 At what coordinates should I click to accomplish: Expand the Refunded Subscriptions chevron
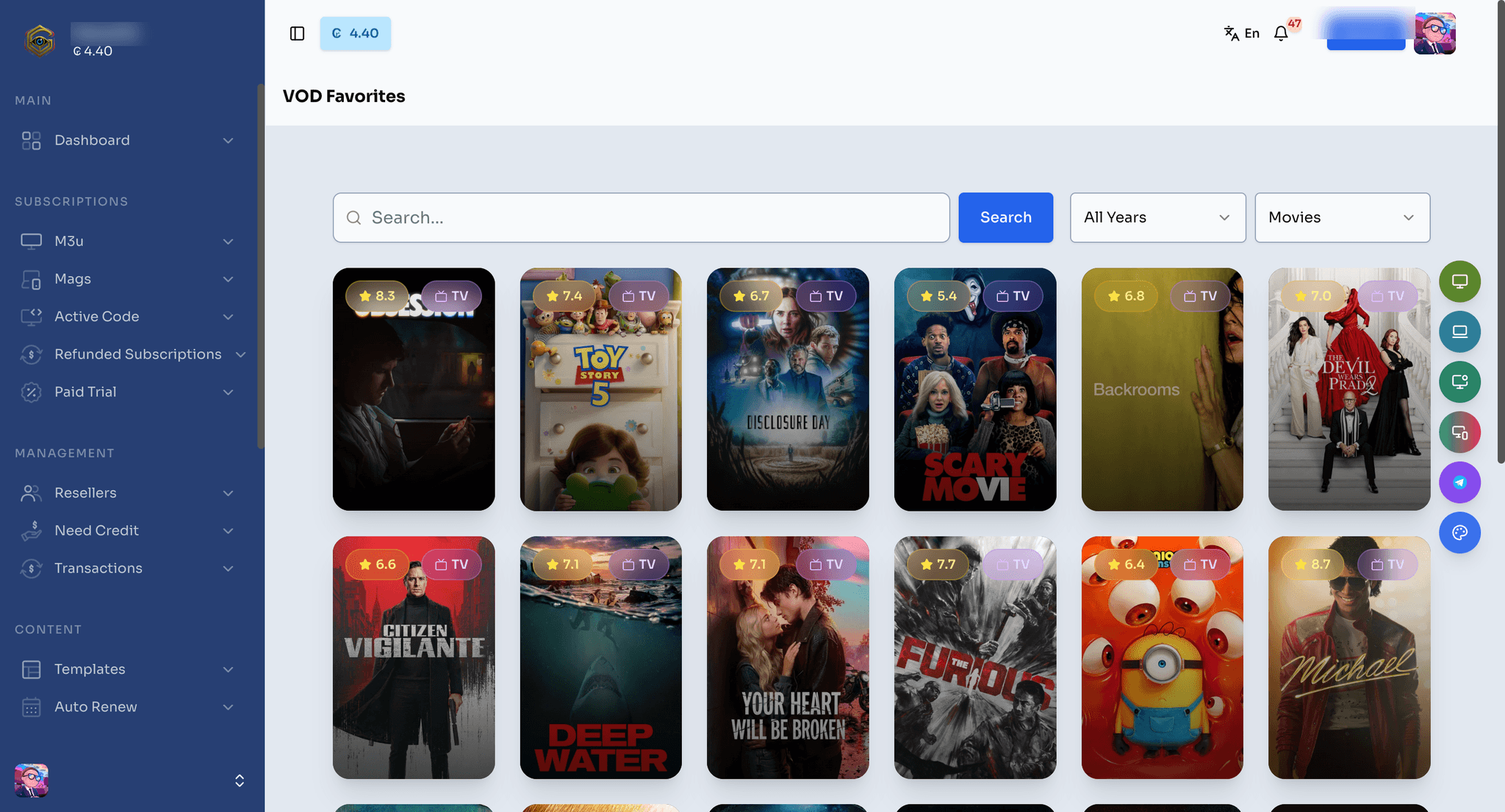[x=240, y=354]
